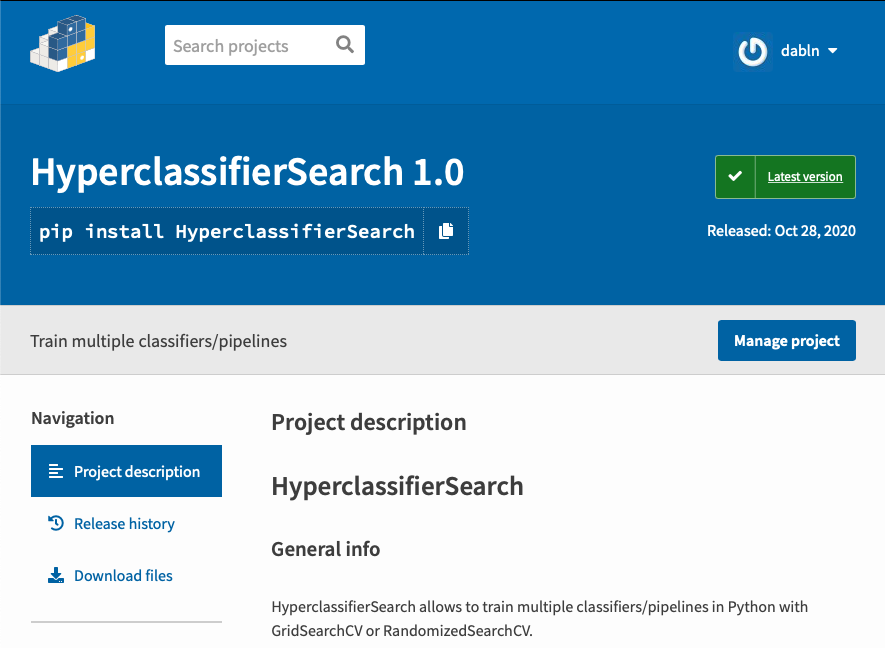Click the Released Oct 28, 2020 date

(781, 230)
